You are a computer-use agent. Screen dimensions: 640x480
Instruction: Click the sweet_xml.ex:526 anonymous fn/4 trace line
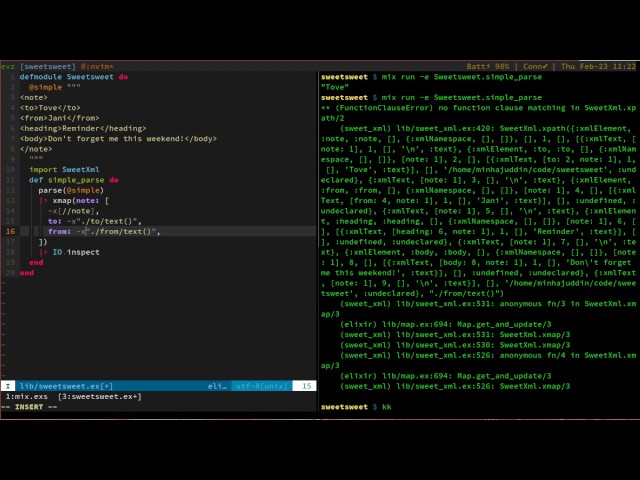[x=478, y=360]
